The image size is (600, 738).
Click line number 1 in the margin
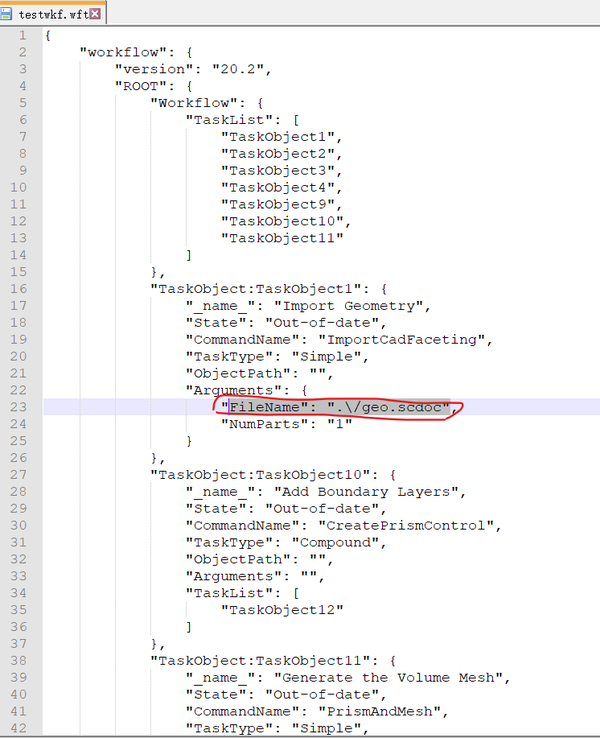coord(23,35)
